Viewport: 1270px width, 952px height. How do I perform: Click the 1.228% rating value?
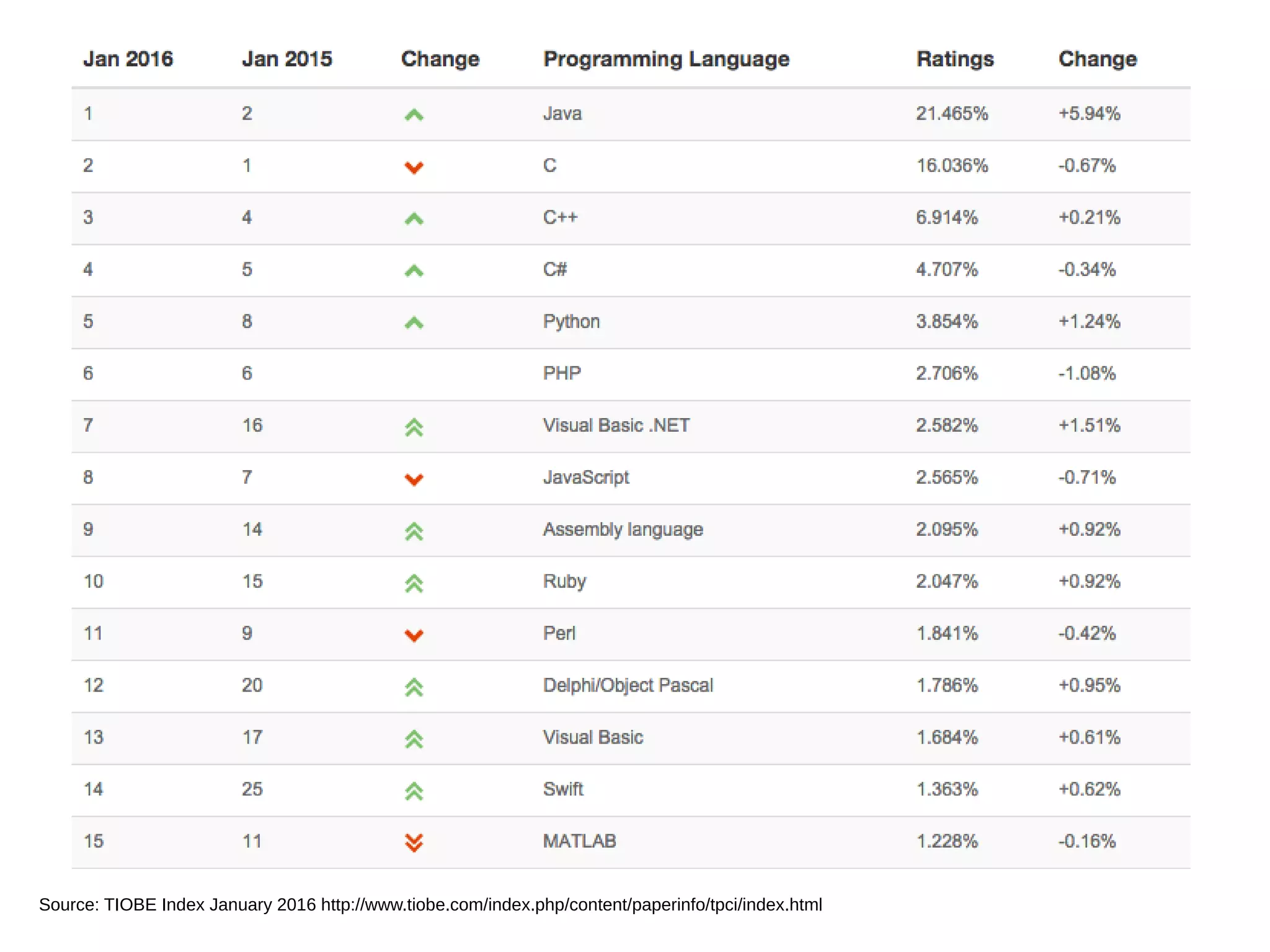tap(947, 841)
